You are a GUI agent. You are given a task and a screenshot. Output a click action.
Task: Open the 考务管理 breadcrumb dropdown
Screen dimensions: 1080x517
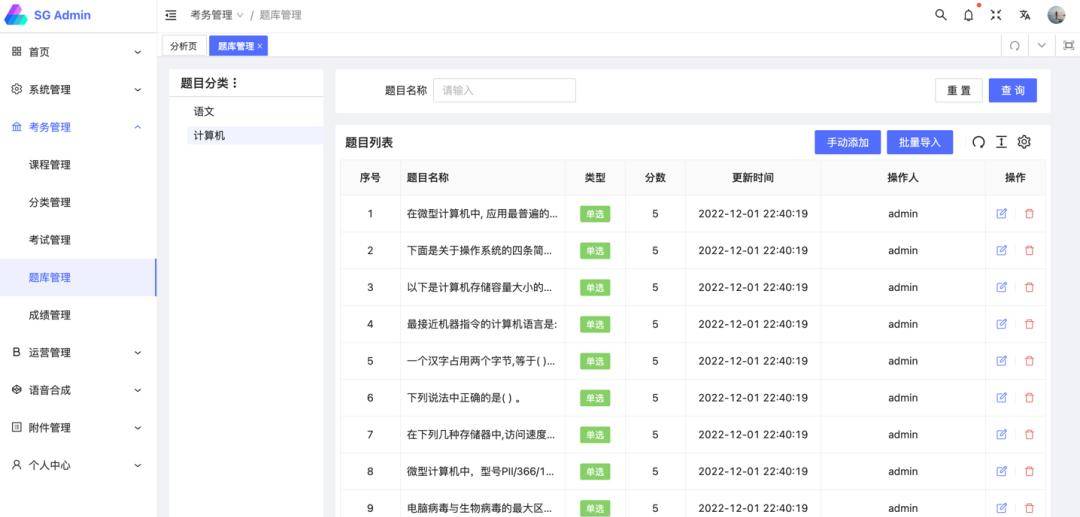coord(217,15)
